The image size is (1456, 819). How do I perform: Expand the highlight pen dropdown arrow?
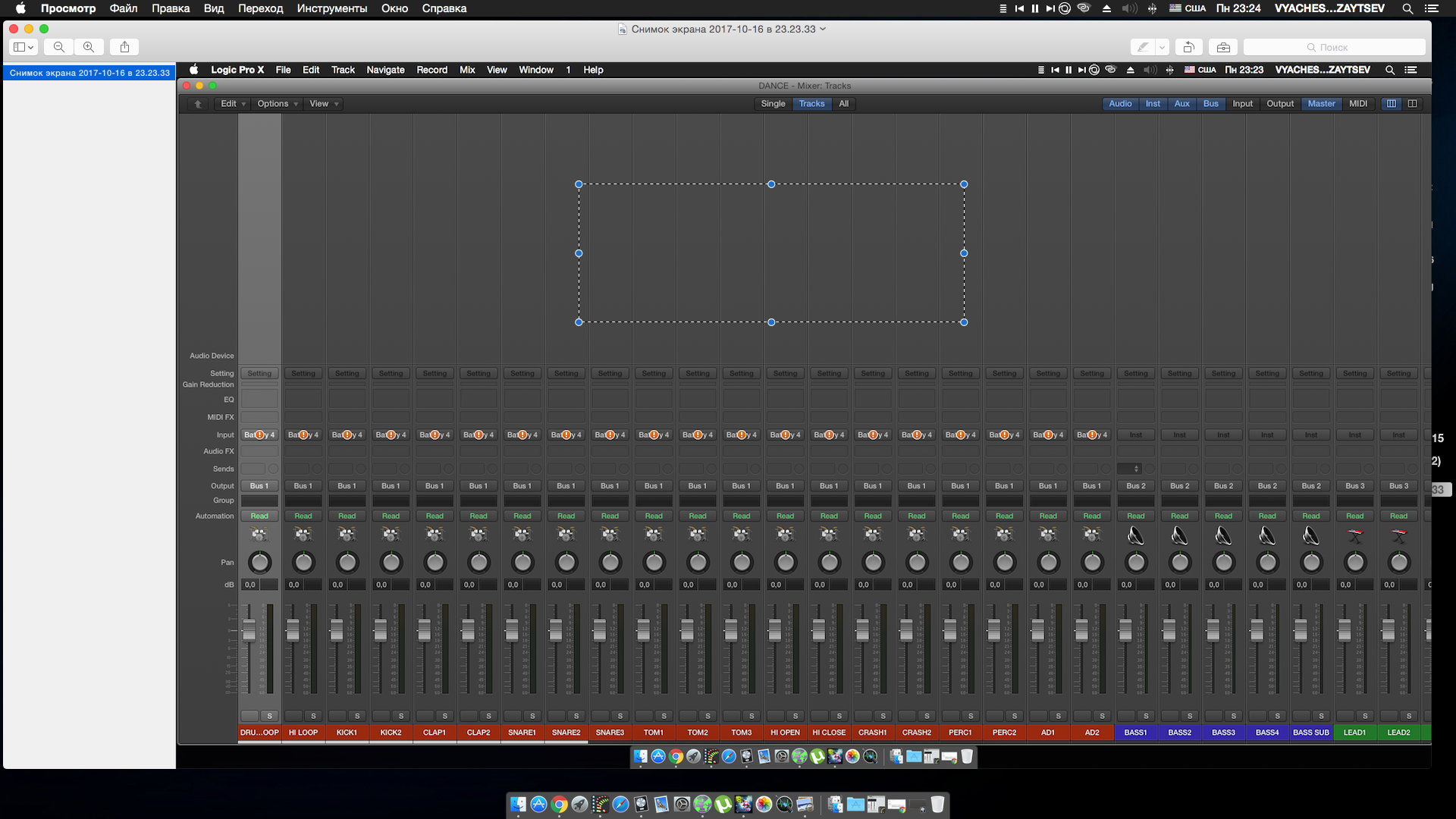1162,47
